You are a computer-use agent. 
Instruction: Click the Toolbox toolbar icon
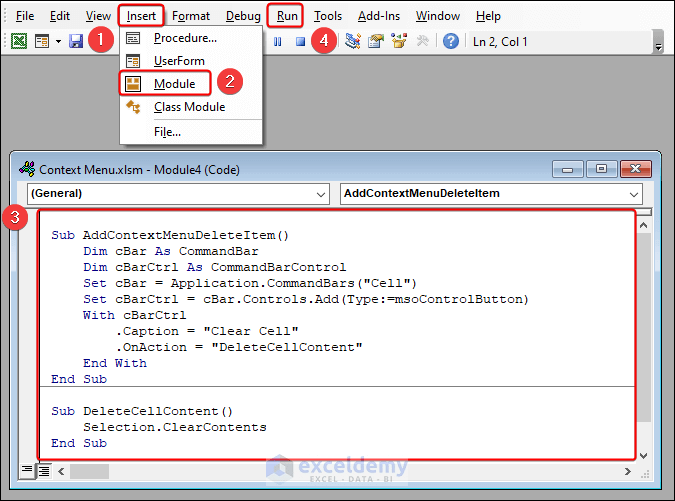422,41
